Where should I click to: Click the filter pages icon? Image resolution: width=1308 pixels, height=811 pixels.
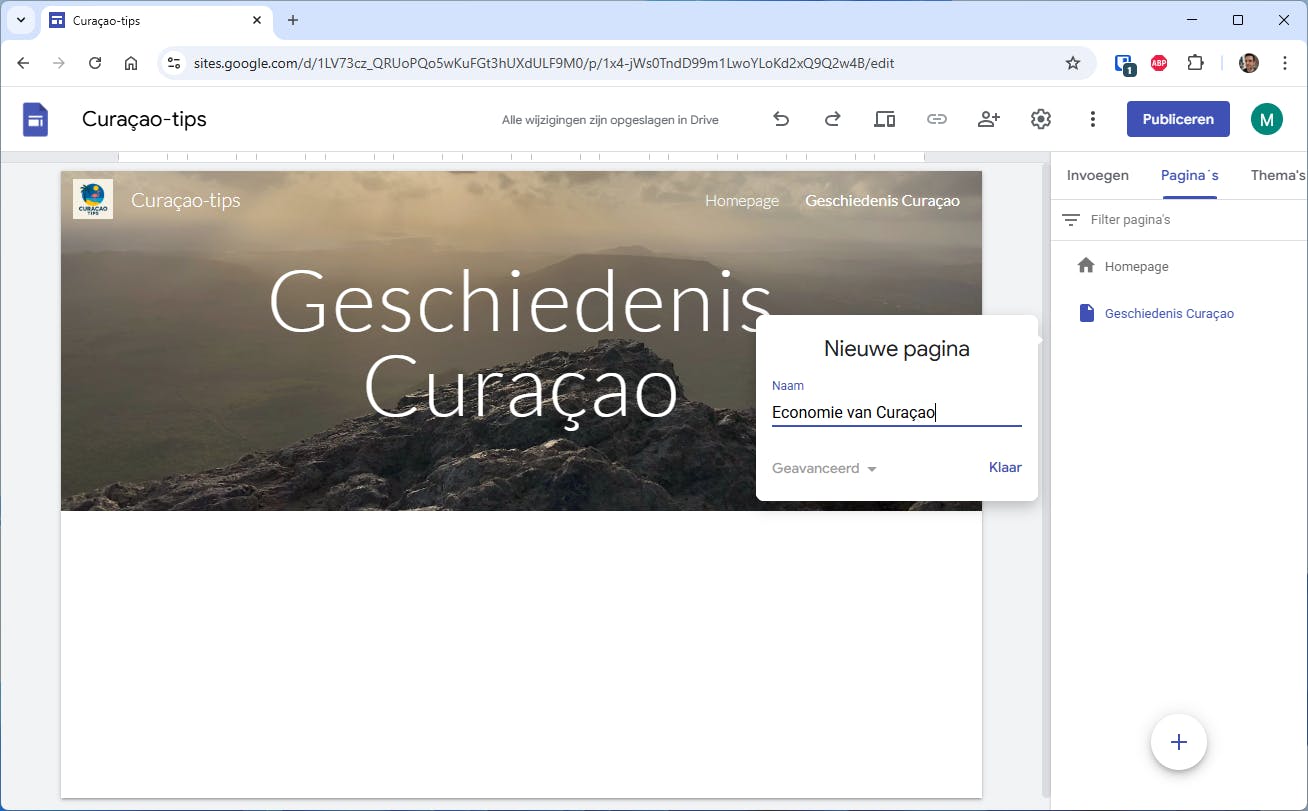pyautogui.click(x=1071, y=219)
